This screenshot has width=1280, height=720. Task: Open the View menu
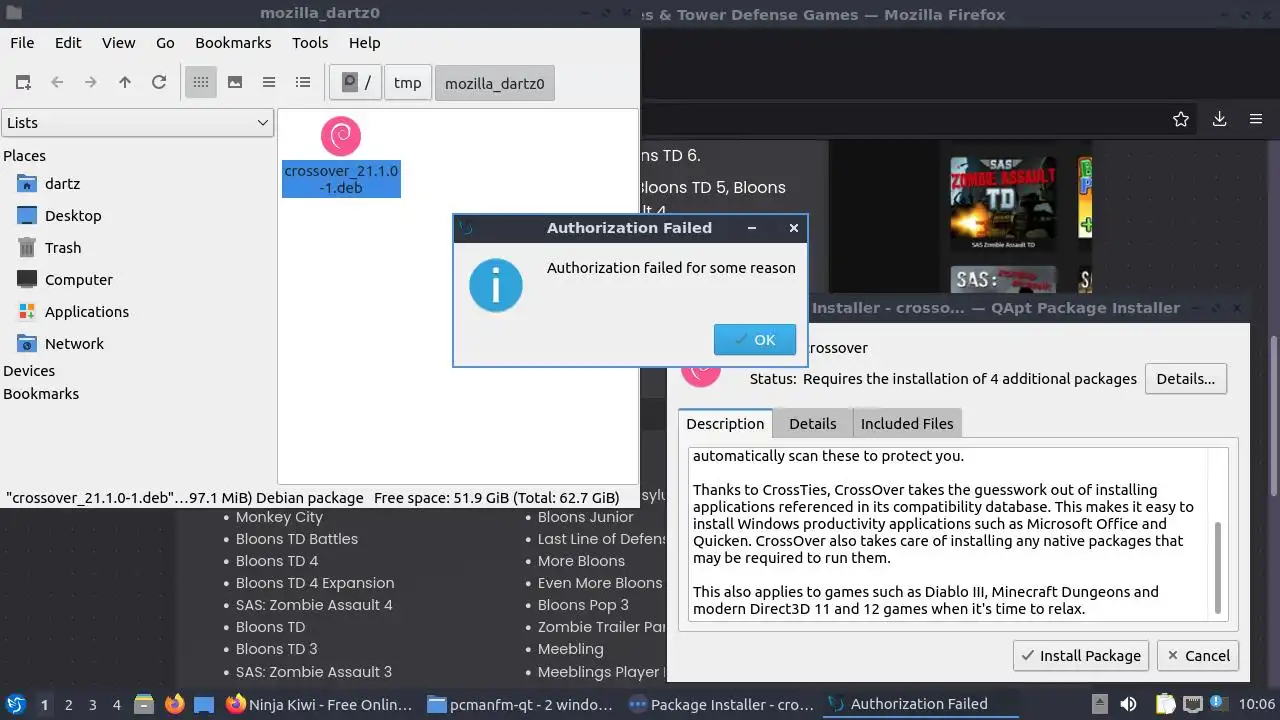(118, 42)
